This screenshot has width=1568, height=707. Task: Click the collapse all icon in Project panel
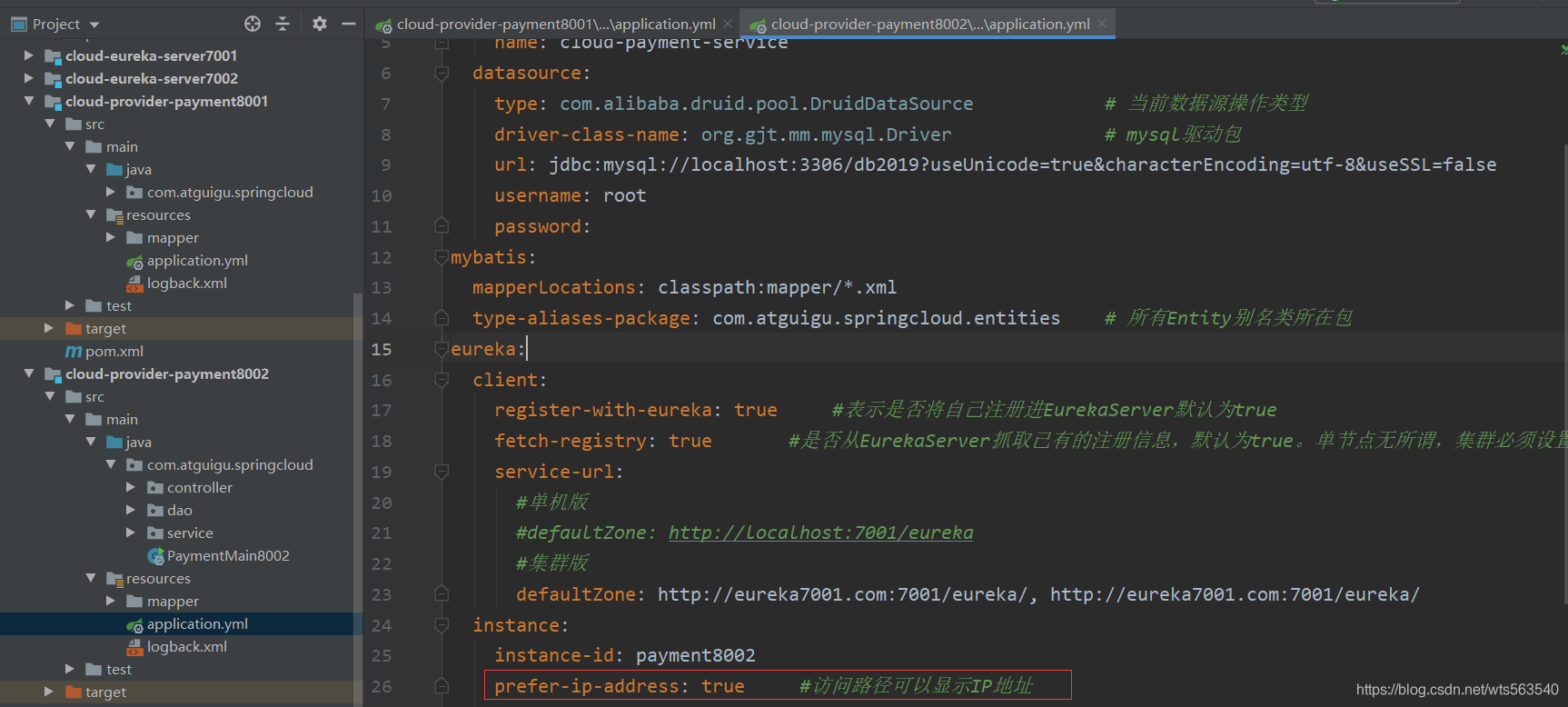(x=283, y=24)
